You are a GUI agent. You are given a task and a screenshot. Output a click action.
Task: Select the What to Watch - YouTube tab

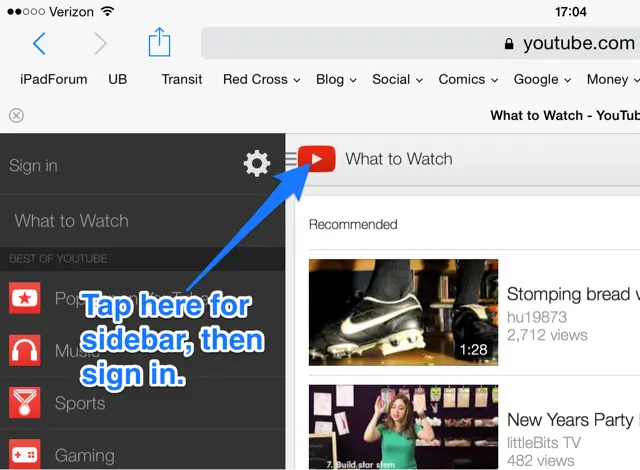565,115
